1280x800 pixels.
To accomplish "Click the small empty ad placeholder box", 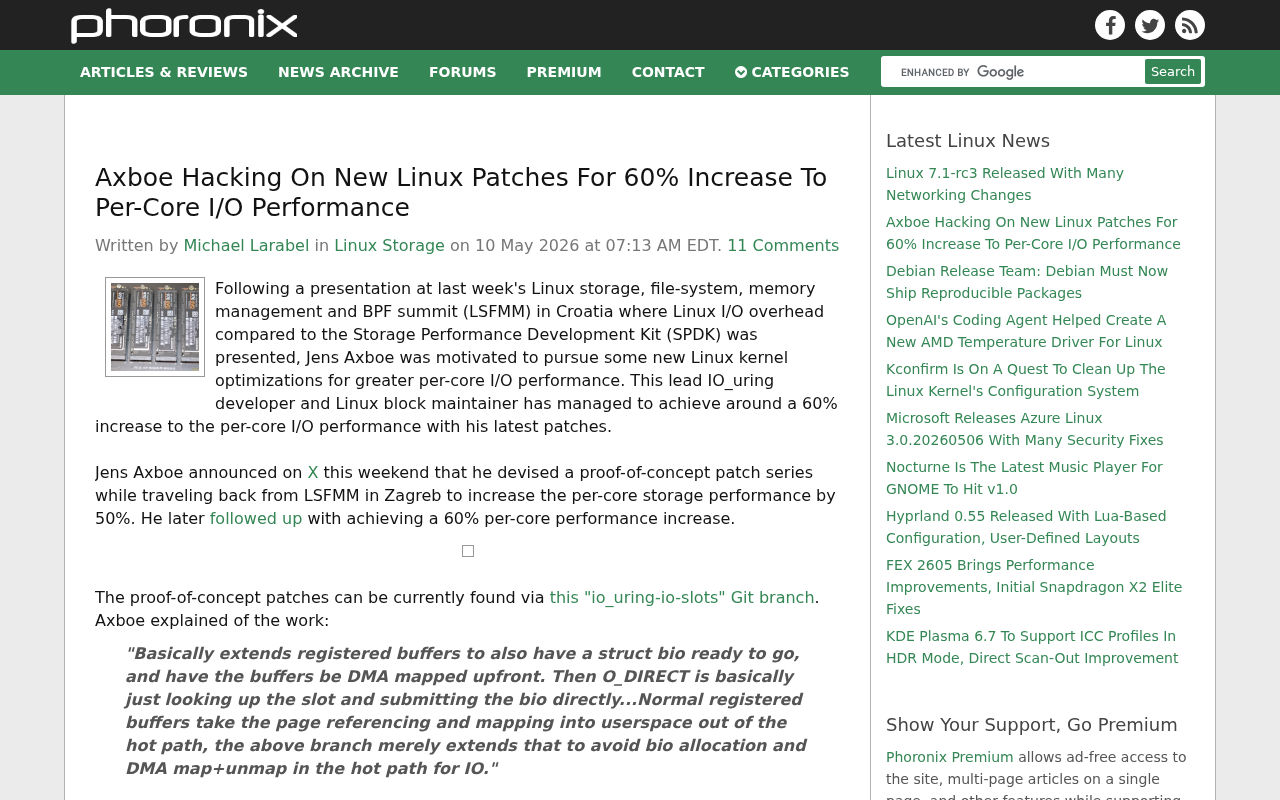I will click(468, 551).
